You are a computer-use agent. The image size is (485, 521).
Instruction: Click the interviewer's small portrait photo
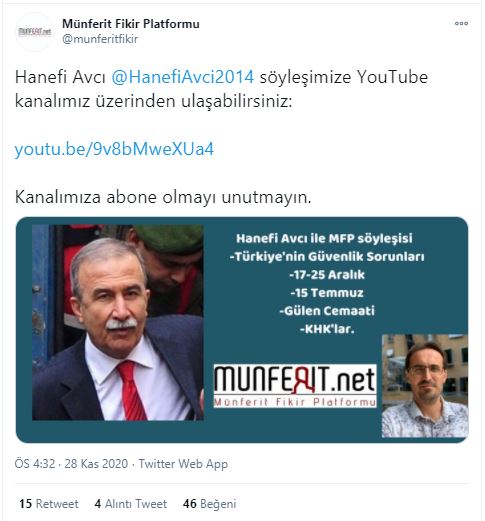click(425, 386)
